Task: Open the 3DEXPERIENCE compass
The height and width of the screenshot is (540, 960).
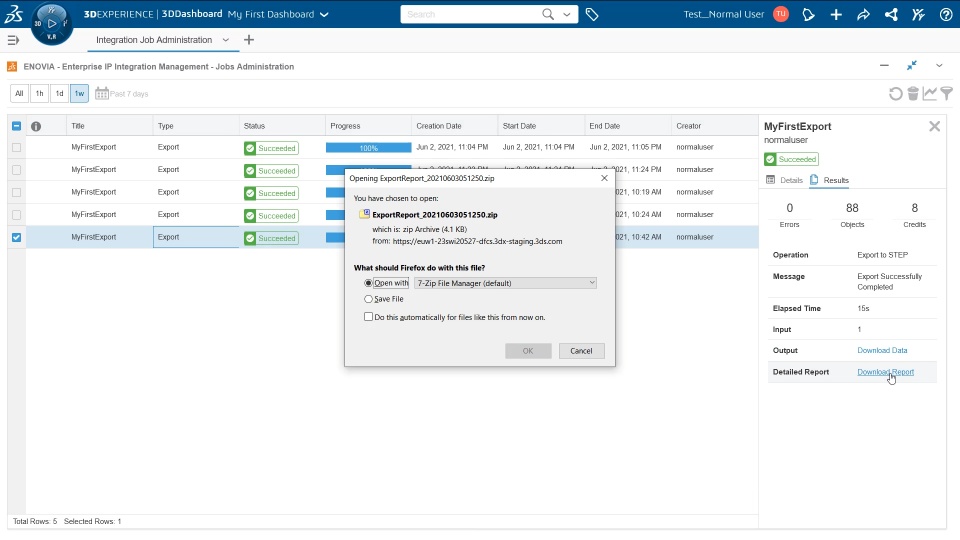Action: point(51,23)
